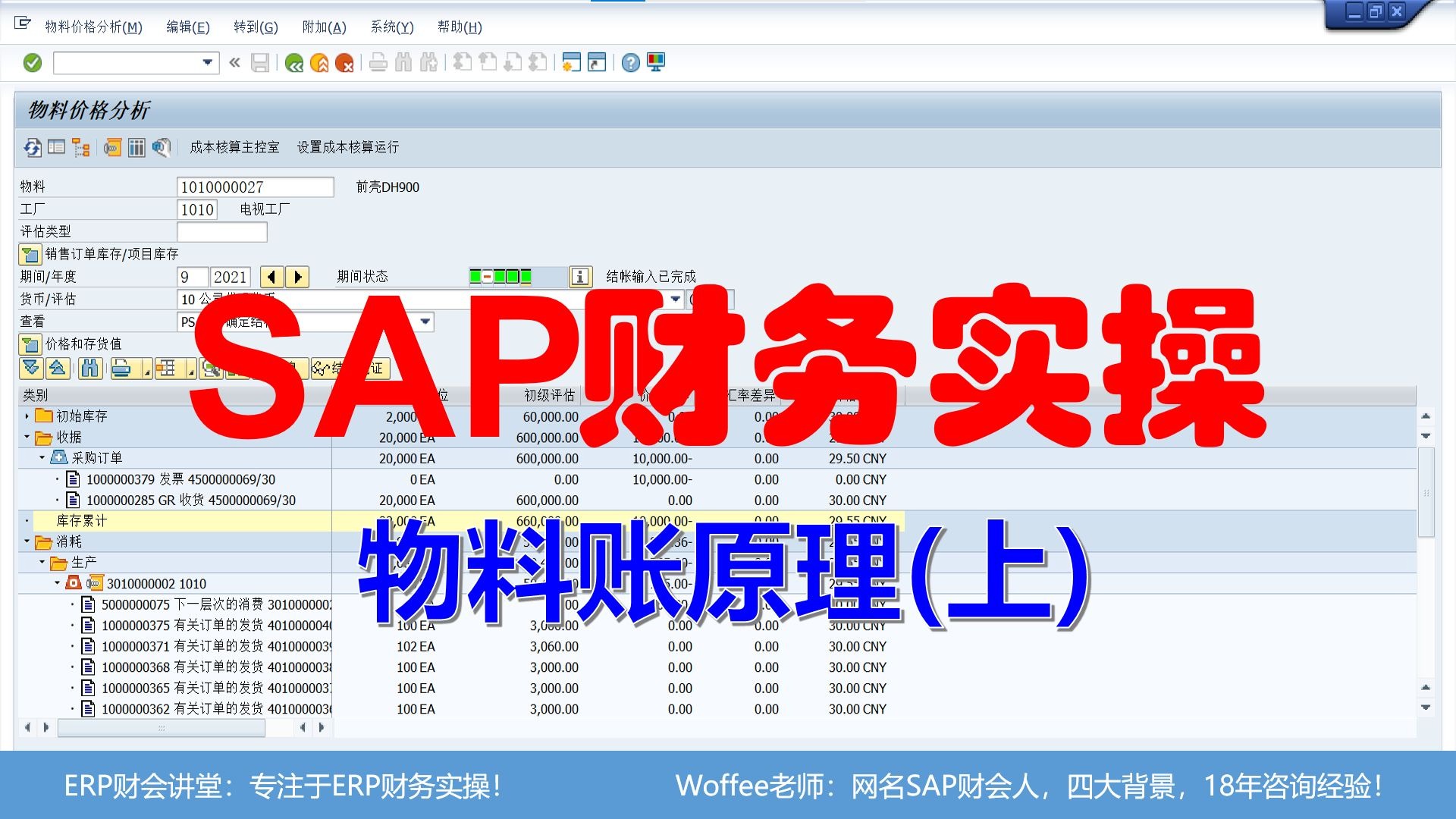The image size is (1456, 819).
Task: Click the save icon in standard toolbar
Action: [x=260, y=63]
